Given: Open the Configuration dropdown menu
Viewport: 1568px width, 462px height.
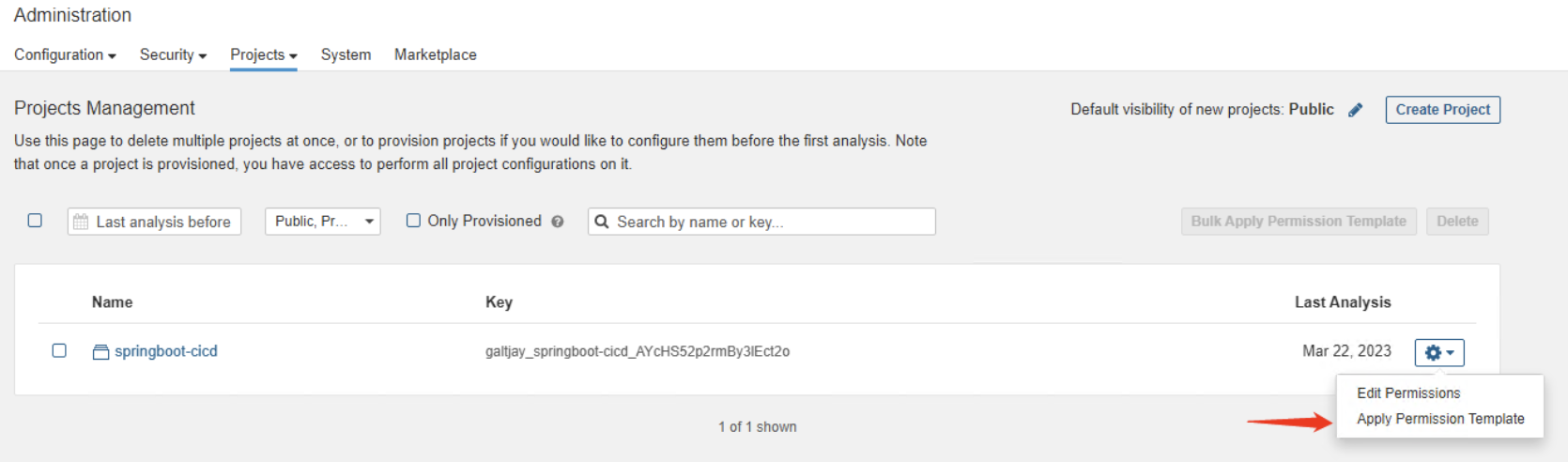Looking at the screenshot, I should point(65,54).
